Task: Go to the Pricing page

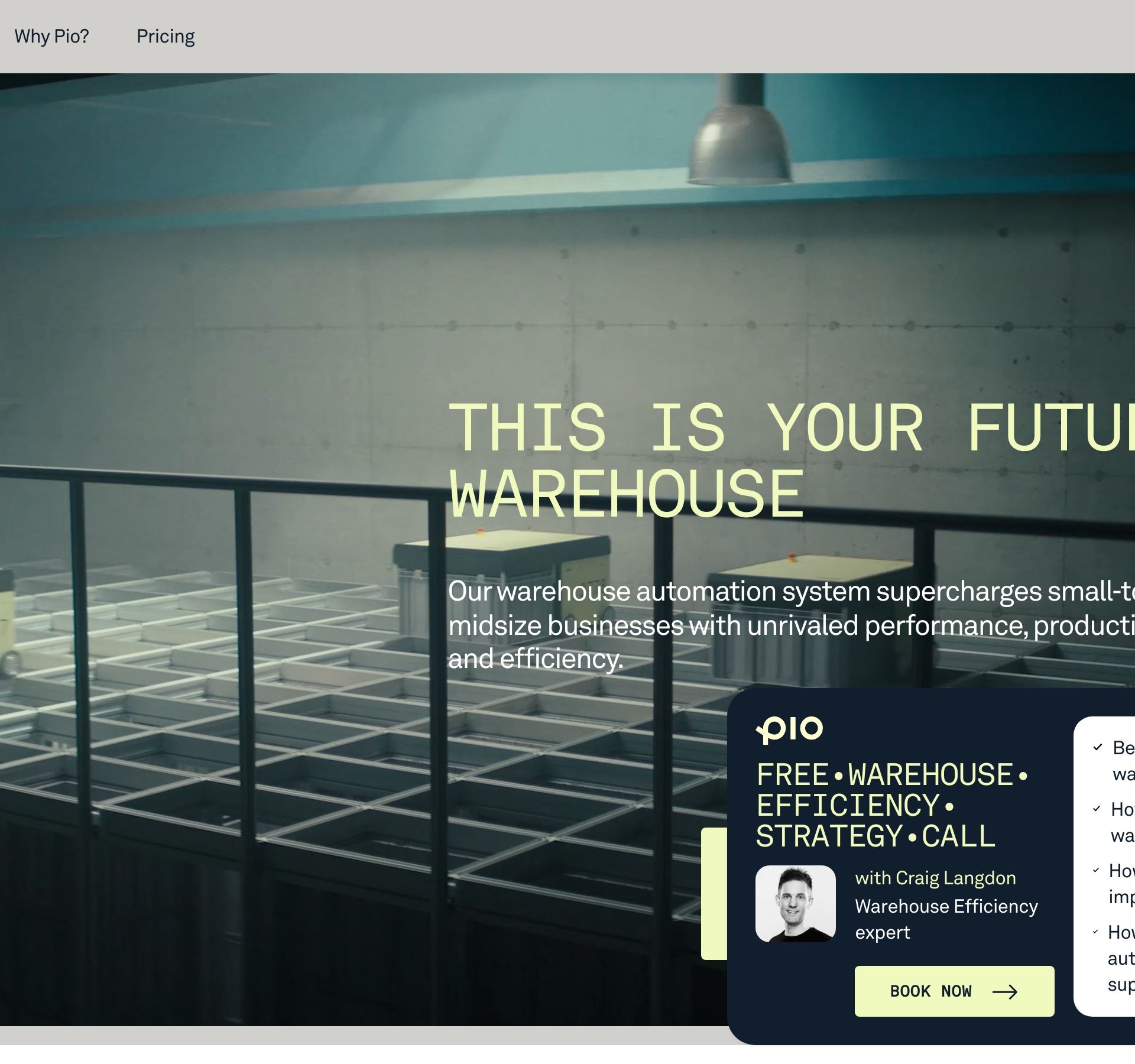Action: 166,36
